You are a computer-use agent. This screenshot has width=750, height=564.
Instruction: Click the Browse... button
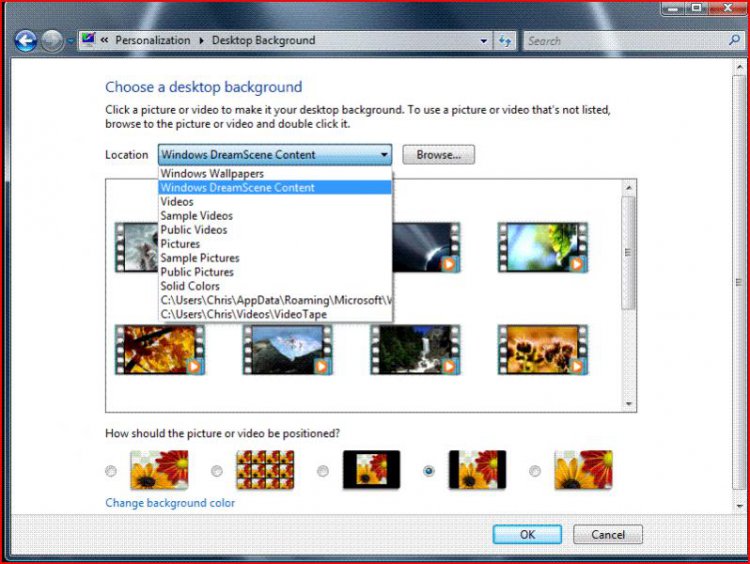point(438,155)
